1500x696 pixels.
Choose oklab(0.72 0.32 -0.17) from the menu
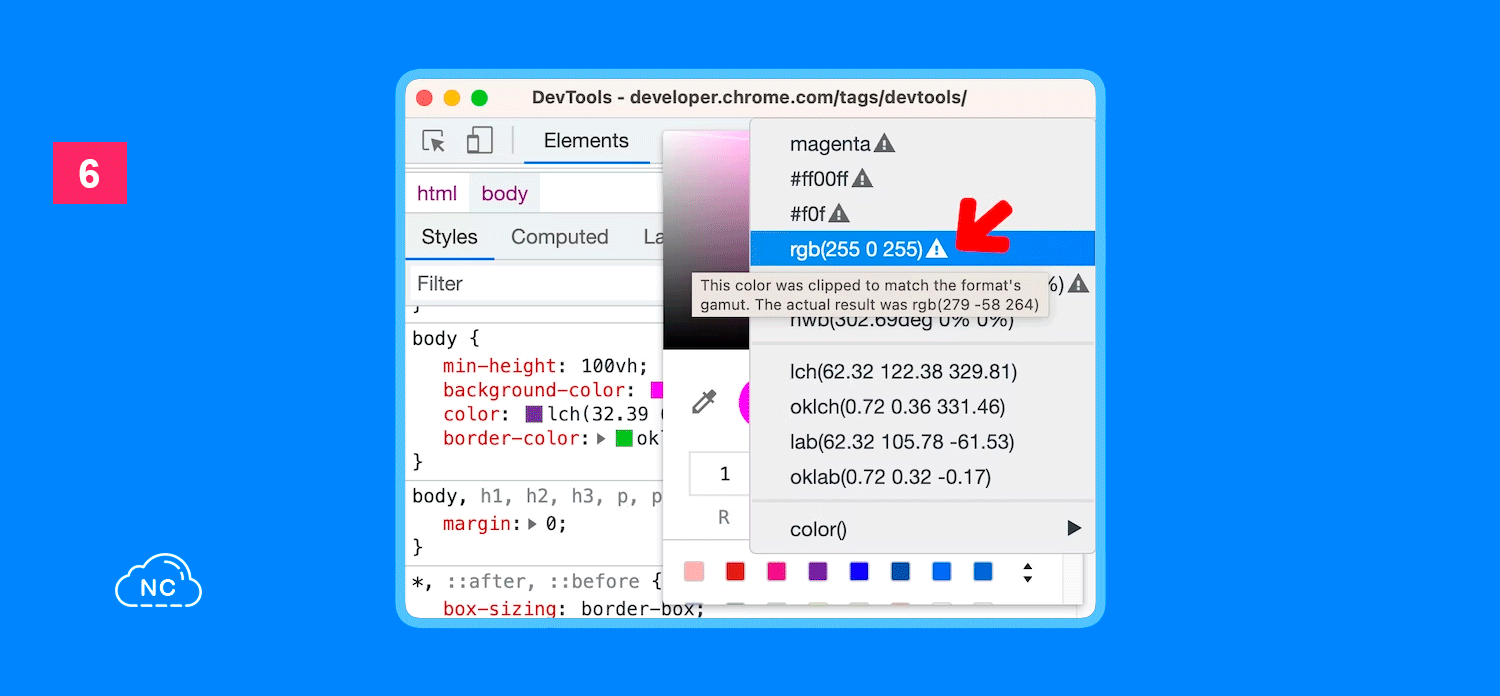point(890,477)
